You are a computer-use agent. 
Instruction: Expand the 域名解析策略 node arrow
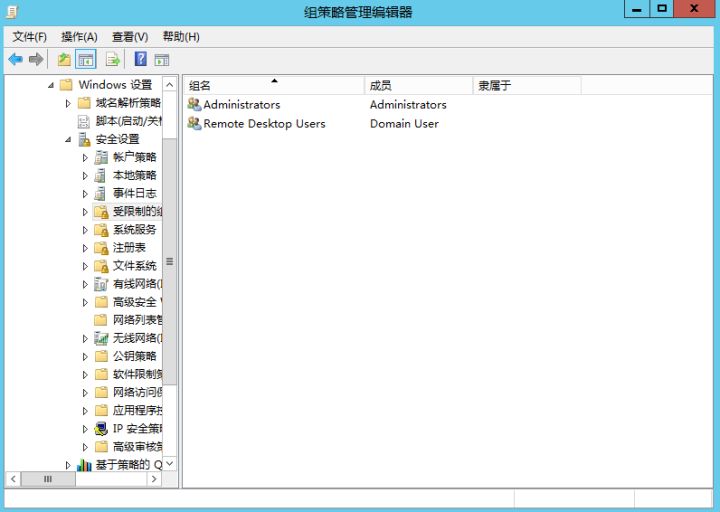68,103
